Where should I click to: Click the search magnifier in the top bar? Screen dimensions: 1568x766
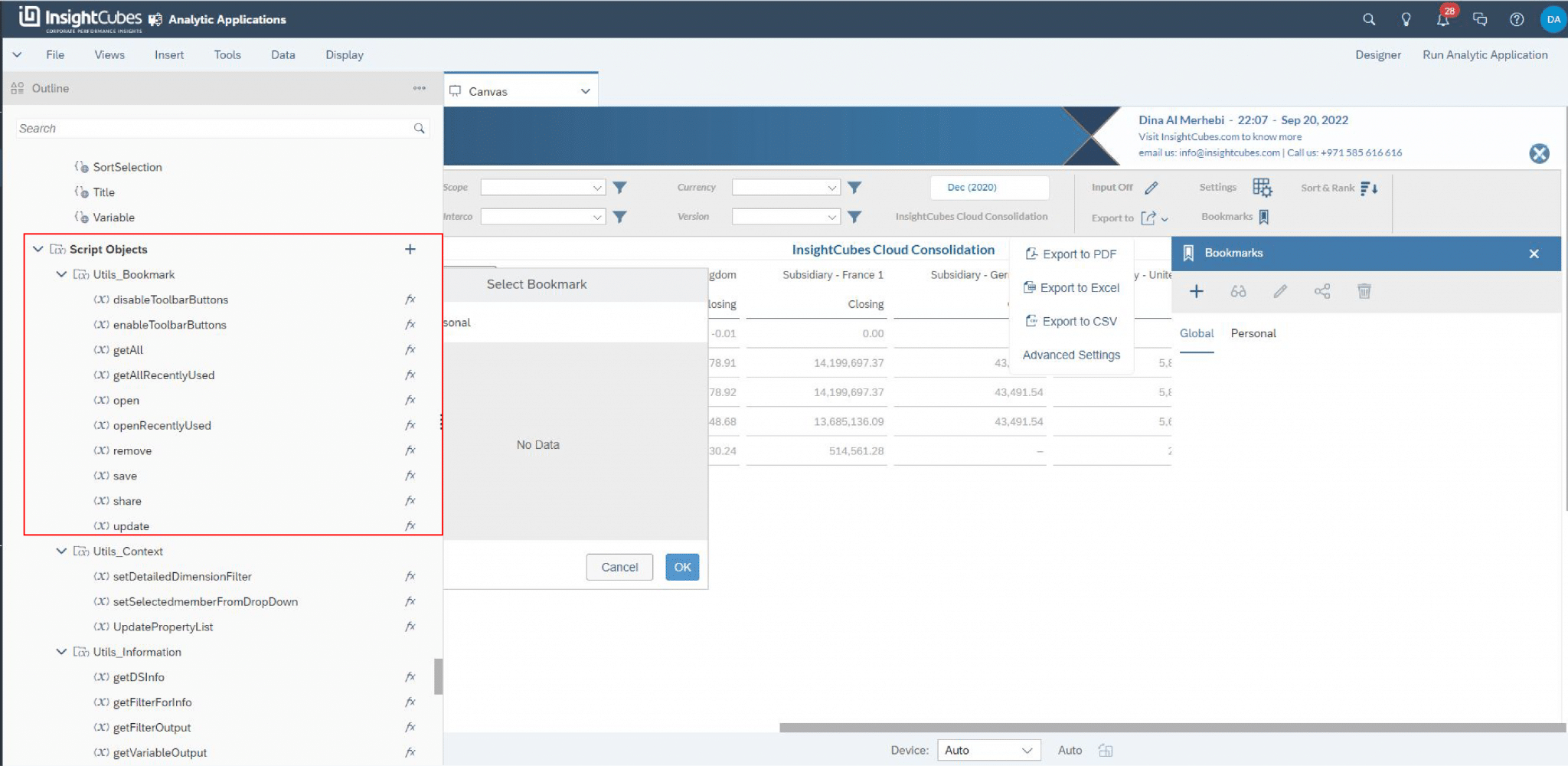tap(1369, 19)
